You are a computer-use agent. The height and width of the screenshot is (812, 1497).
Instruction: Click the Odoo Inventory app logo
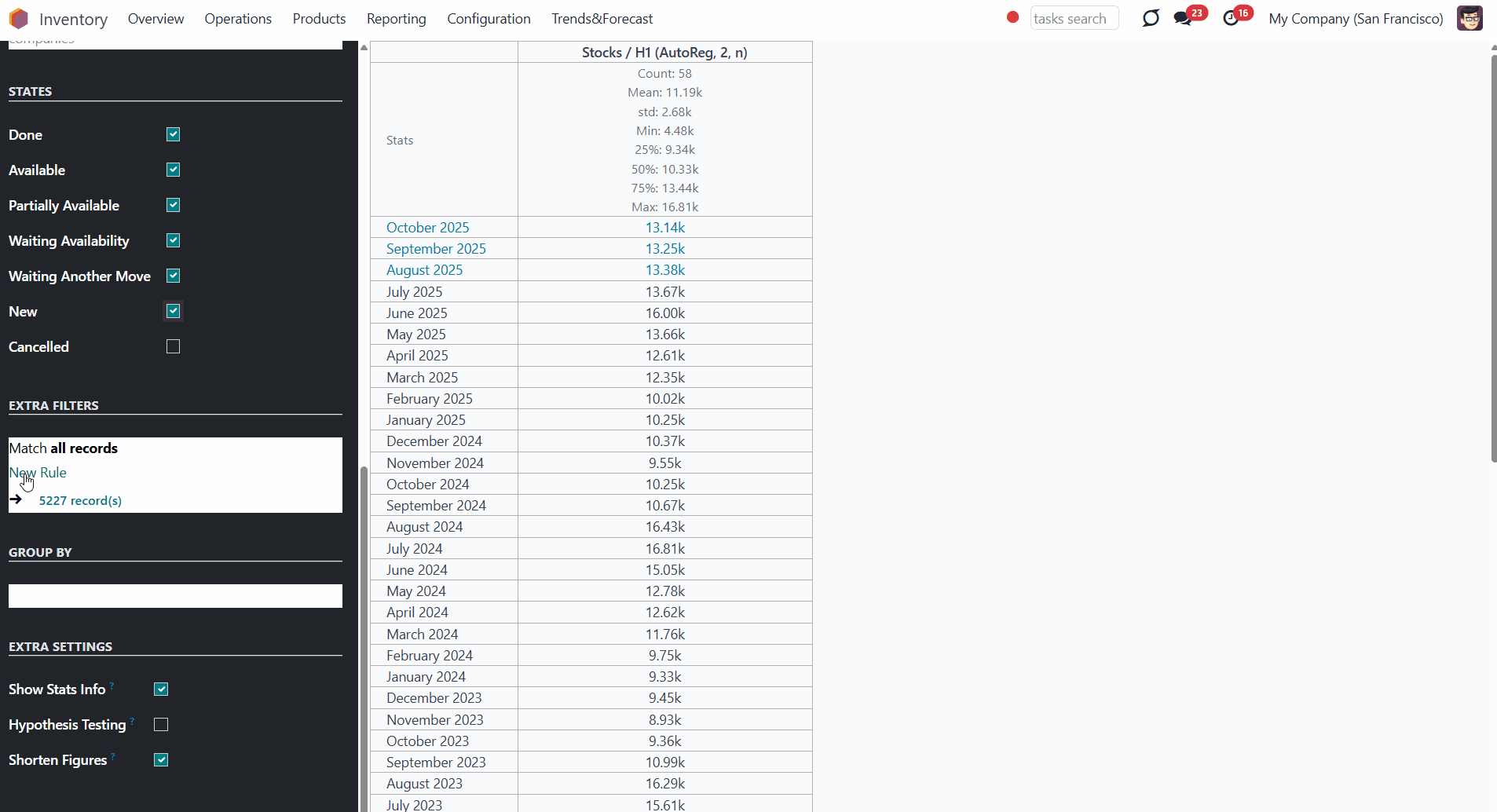click(x=19, y=18)
